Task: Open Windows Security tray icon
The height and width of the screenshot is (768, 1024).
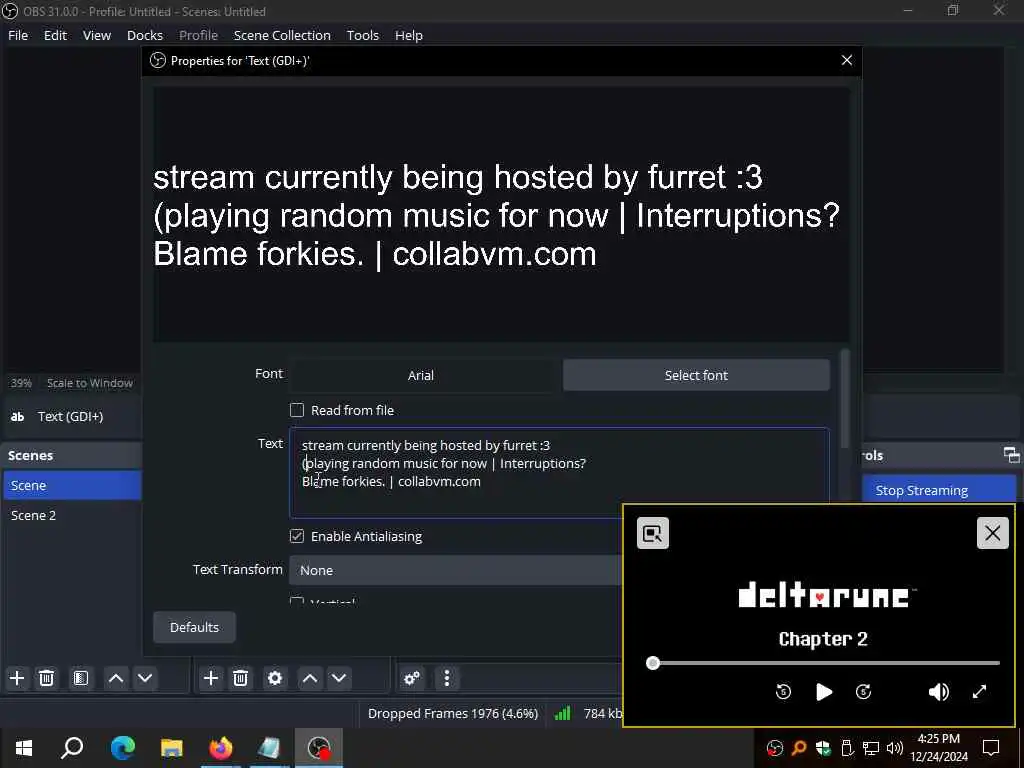Action: (823, 748)
